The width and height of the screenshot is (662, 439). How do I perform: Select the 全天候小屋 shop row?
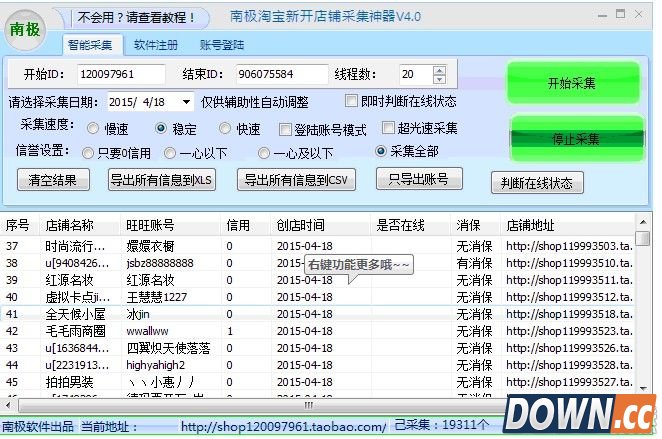click(317, 314)
